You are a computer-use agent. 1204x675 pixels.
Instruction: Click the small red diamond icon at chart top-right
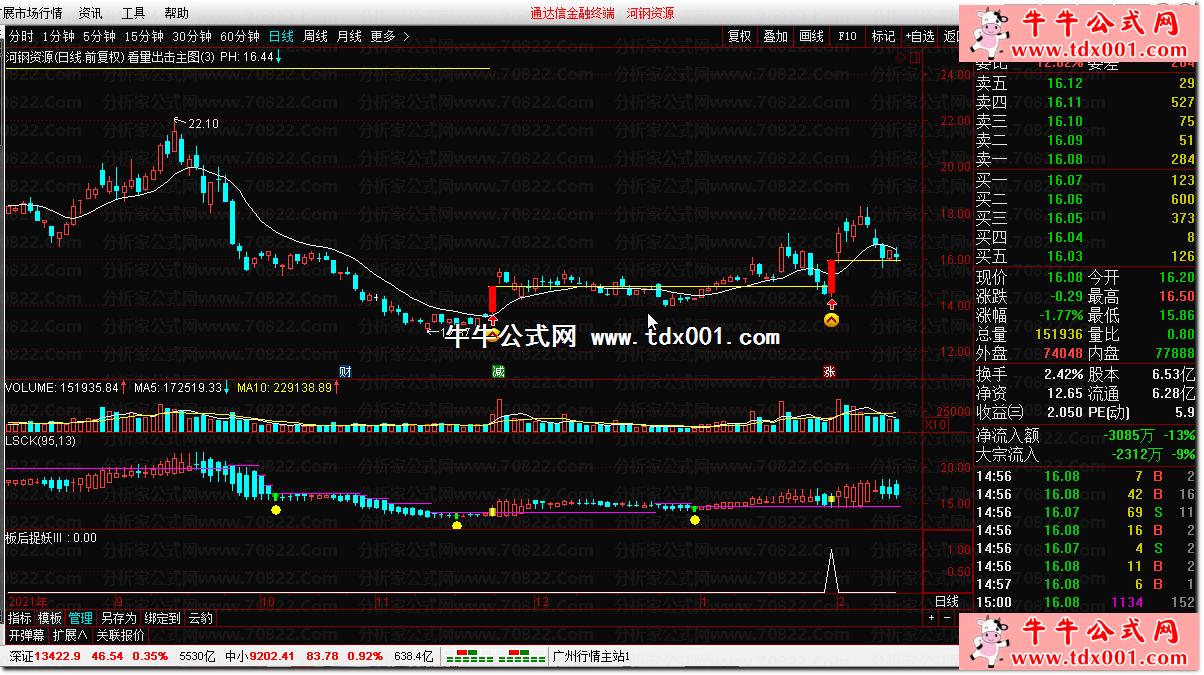(899, 58)
